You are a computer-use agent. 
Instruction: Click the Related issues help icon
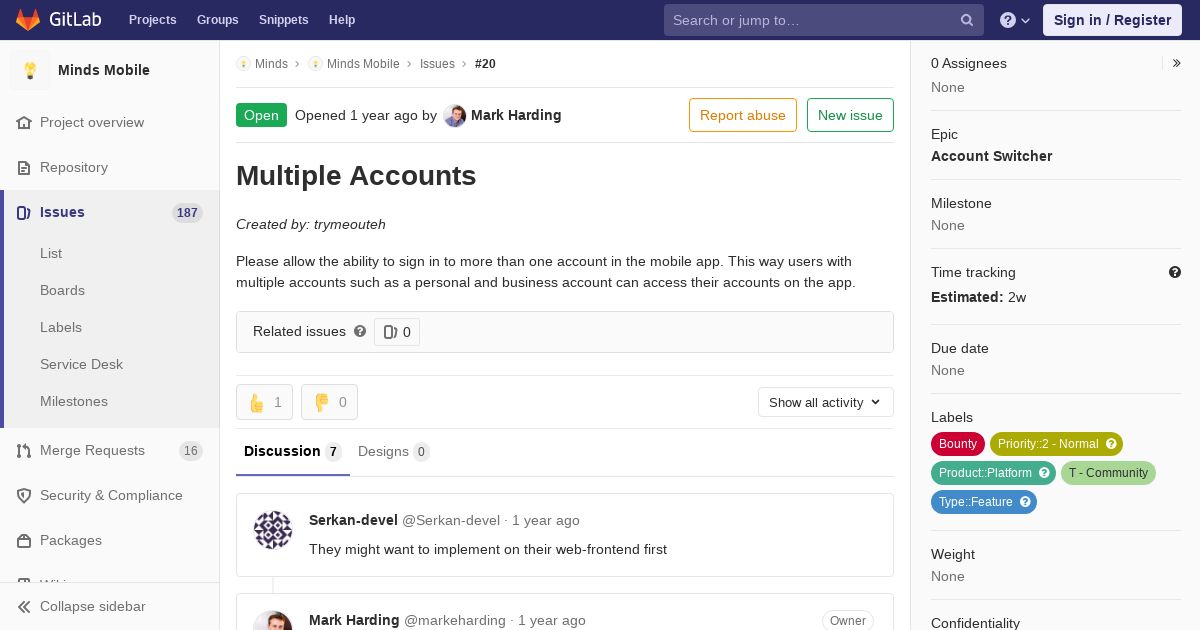pyautogui.click(x=360, y=331)
